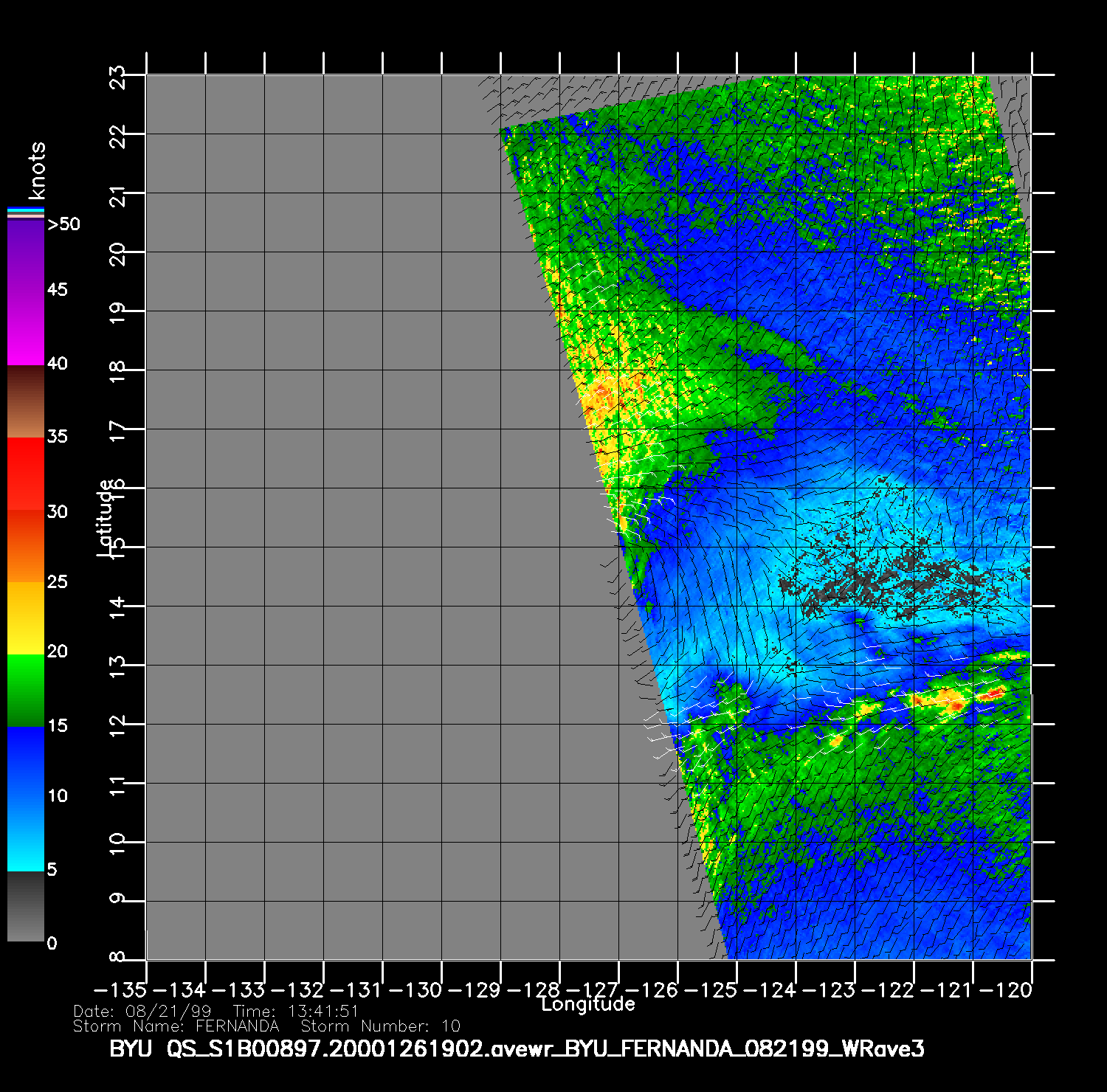Select the red 30–35 knots legend band

[x=25, y=474]
